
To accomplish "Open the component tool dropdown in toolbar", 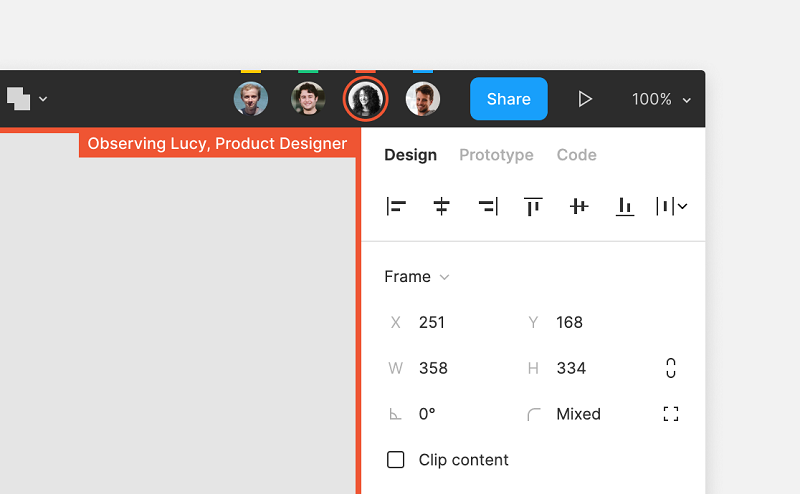I will tap(27, 99).
